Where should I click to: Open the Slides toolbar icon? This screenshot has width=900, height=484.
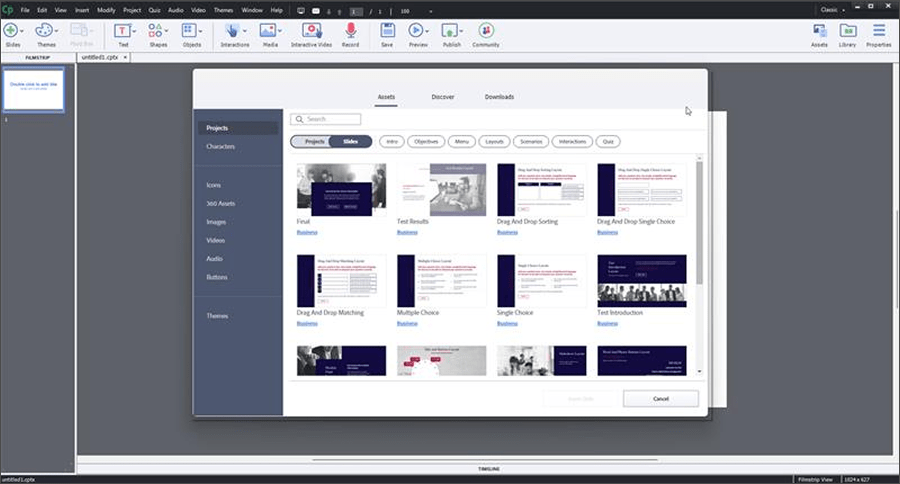pos(10,30)
